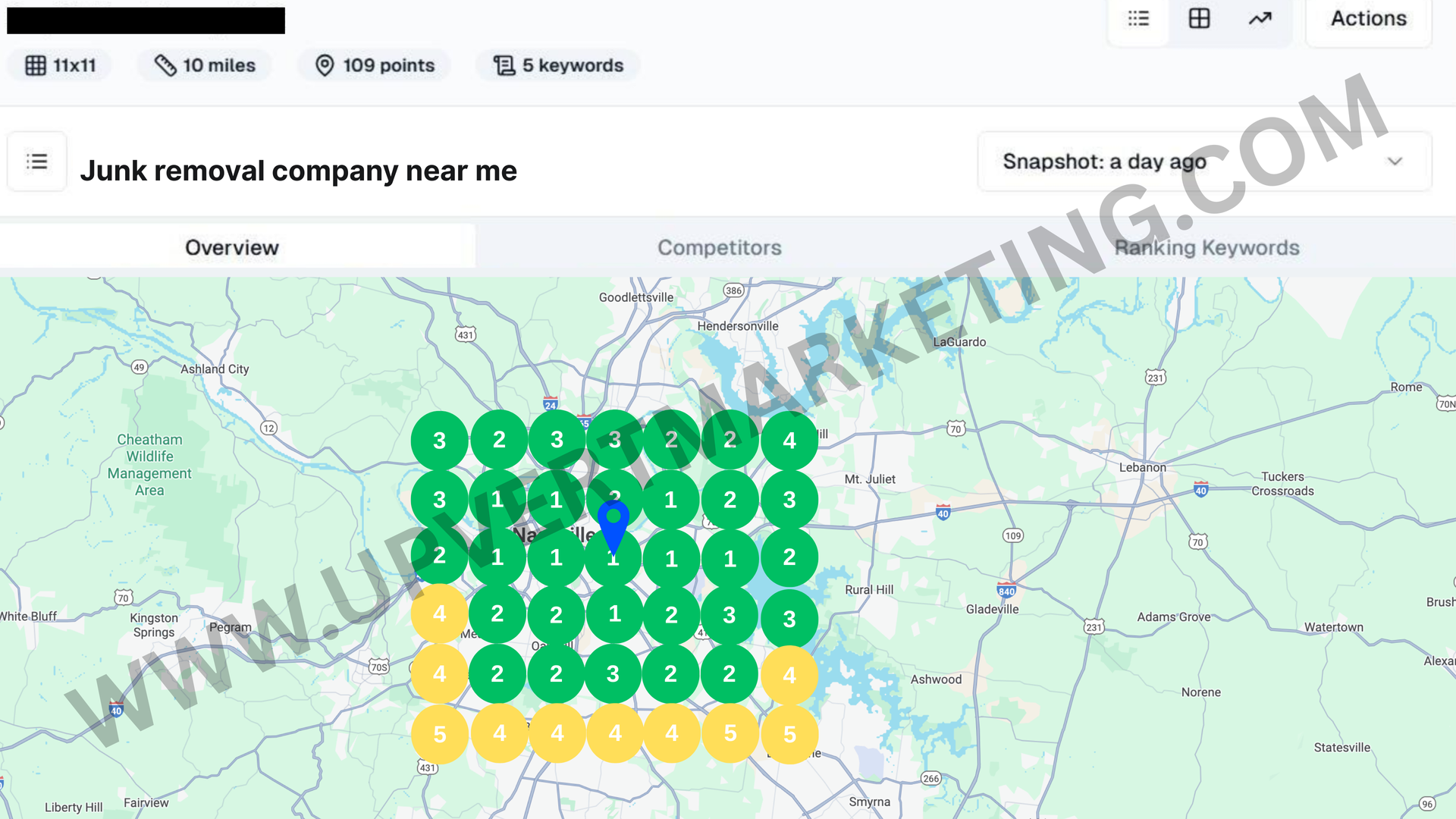1456x819 pixels.
Task: Click Lebanon label on map
Action: [x=1143, y=468]
